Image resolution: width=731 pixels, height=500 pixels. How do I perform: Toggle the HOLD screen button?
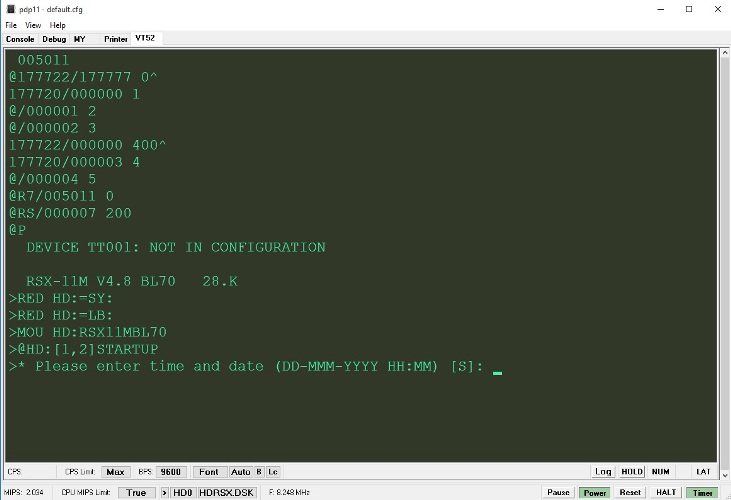632,471
